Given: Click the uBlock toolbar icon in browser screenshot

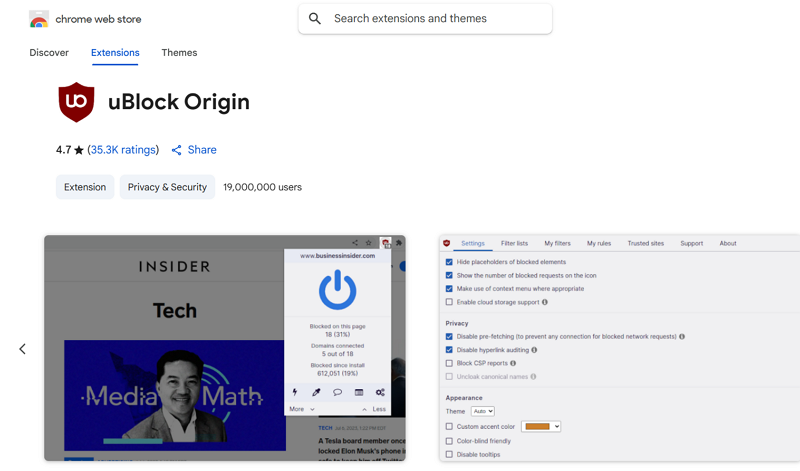Looking at the screenshot, I should 386,243.
